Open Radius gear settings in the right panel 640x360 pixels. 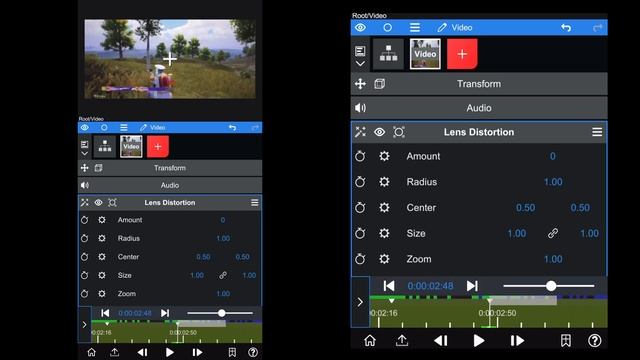click(x=384, y=182)
